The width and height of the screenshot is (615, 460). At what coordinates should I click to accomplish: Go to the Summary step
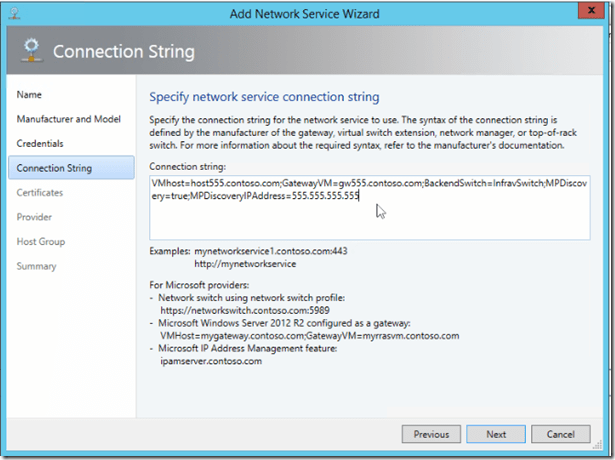tap(36, 266)
